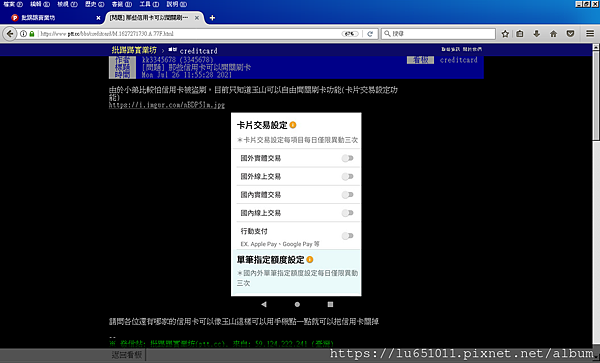Click the creditcard board name in post header
This screenshot has width=600, height=363.
[x=458, y=60]
